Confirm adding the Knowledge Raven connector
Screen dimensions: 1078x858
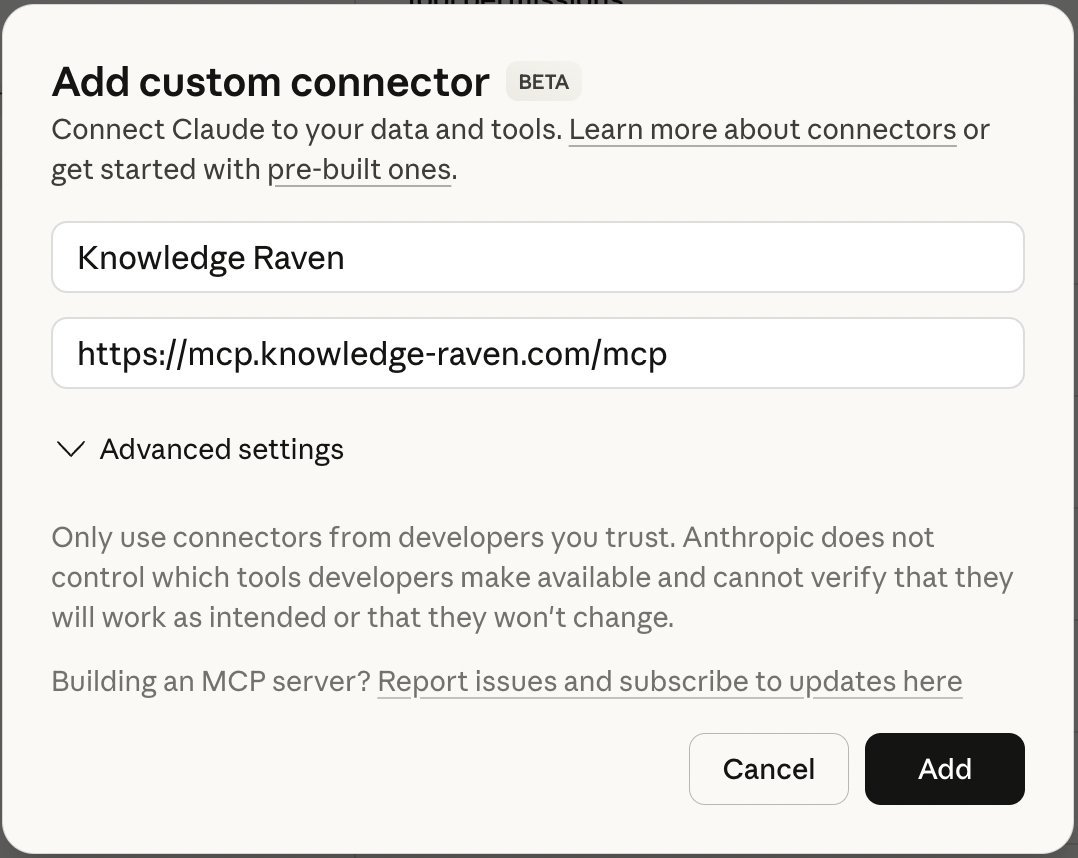tap(943, 769)
